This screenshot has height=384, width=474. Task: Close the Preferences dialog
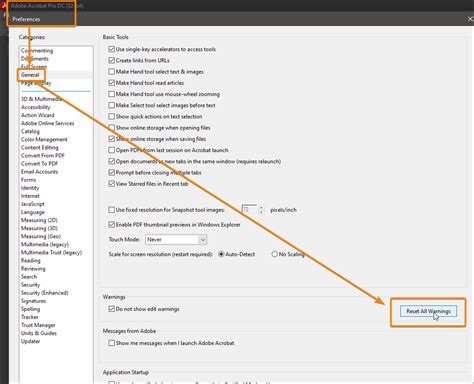pos(470,19)
